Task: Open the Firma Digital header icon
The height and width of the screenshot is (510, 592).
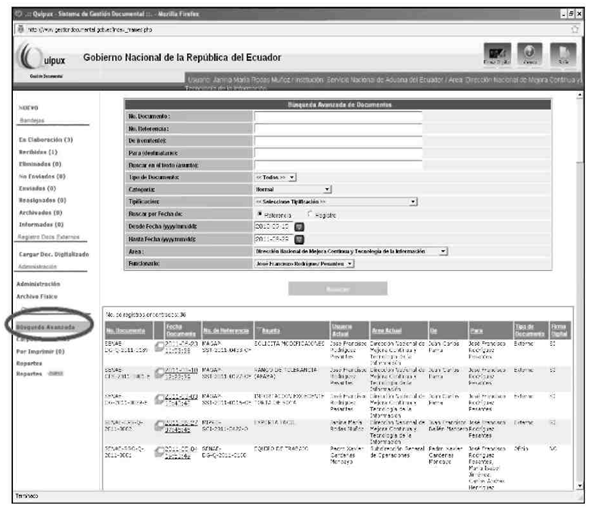Action: coord(497,54)
